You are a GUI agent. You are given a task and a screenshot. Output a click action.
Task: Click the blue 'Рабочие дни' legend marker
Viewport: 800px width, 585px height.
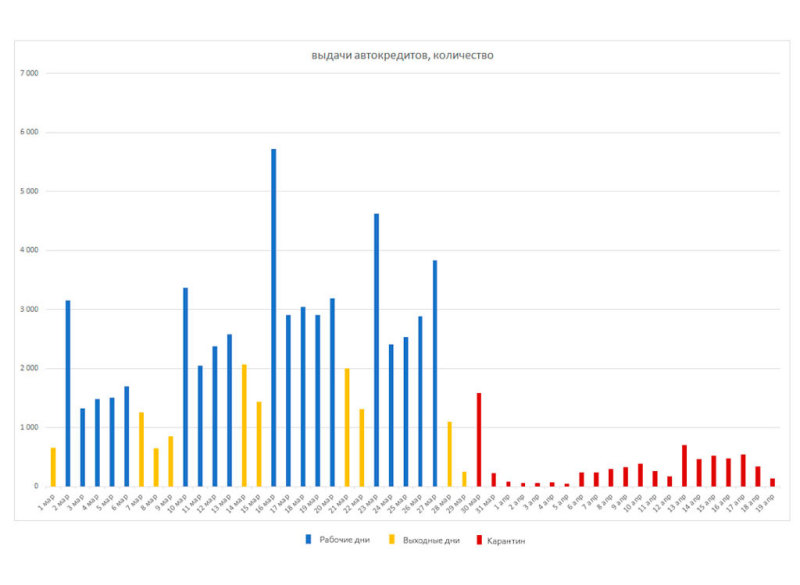306,541
